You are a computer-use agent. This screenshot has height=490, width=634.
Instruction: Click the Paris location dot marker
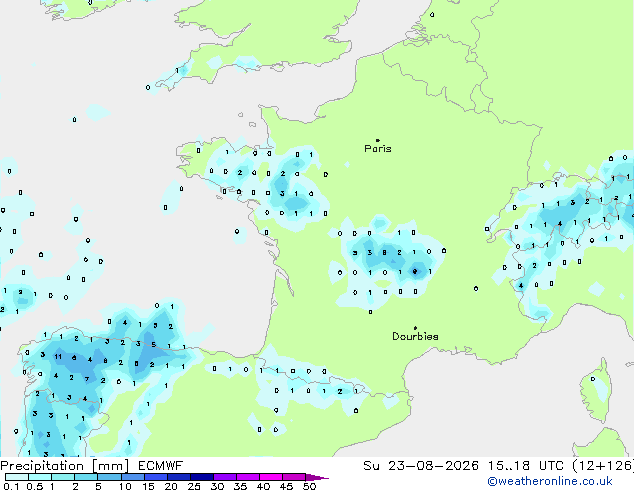[x=378, y=140]
